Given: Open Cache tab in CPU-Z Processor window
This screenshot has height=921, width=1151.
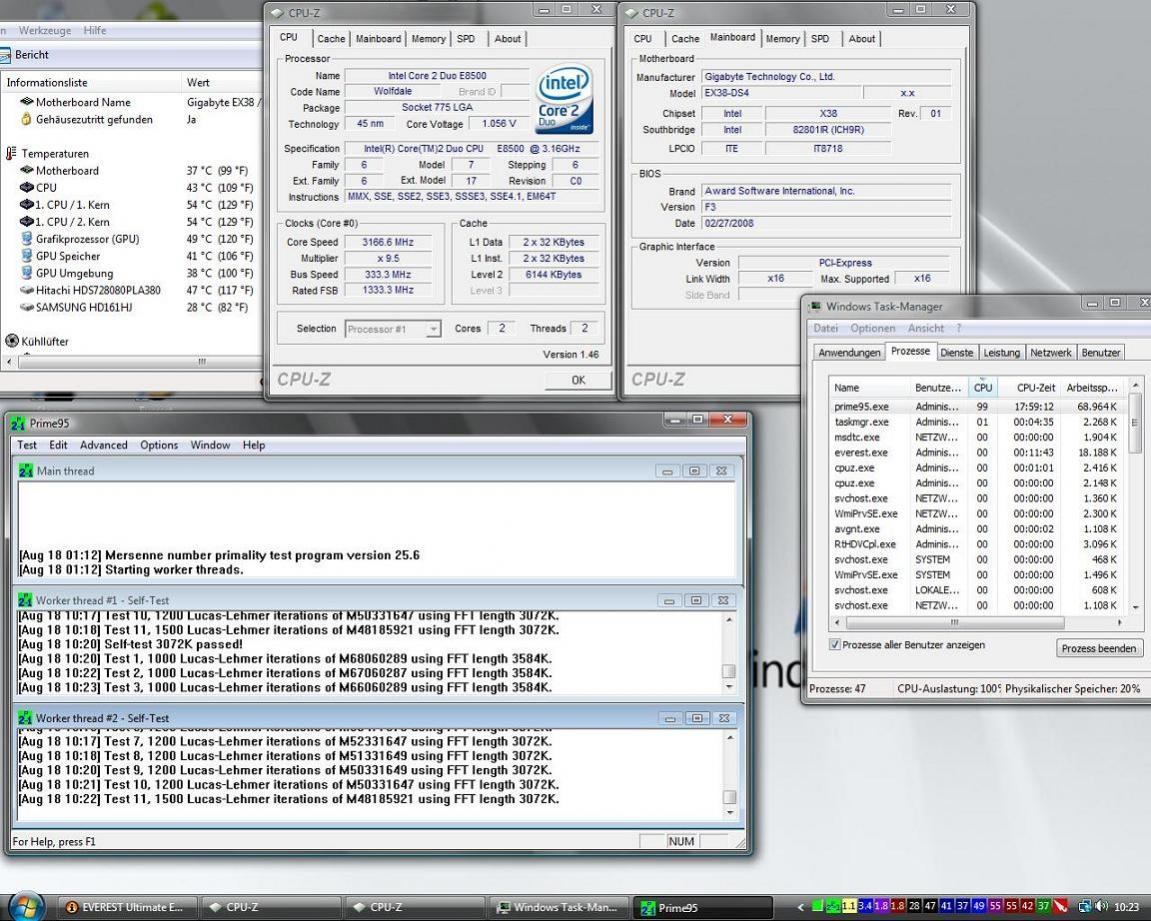Looking at the screenshot, I should 331,39.
